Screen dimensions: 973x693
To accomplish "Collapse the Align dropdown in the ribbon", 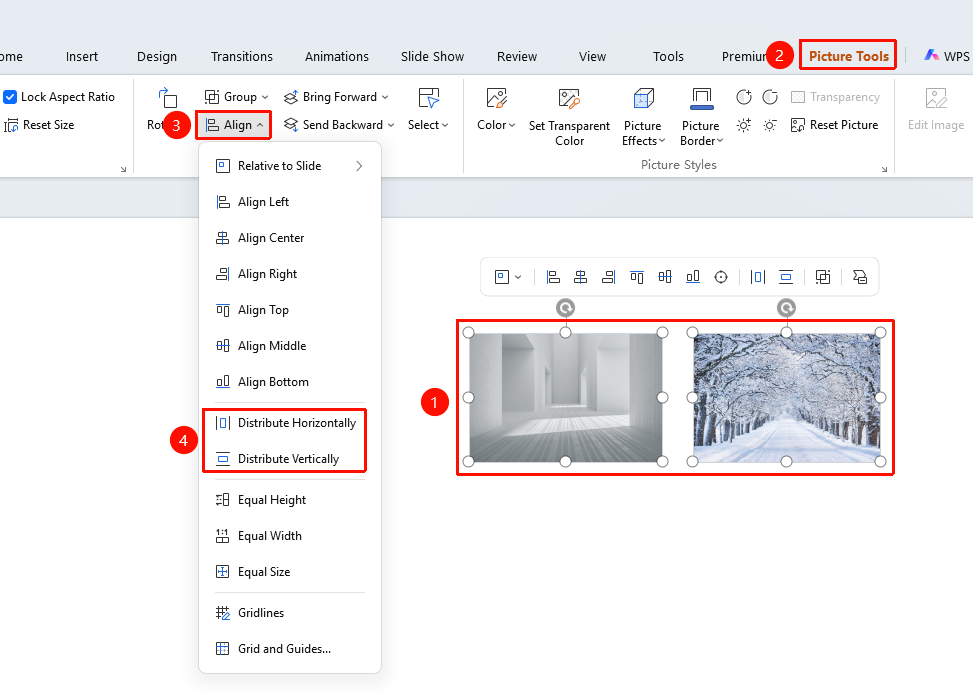I will pyautogui.click(x=234, y=125).
